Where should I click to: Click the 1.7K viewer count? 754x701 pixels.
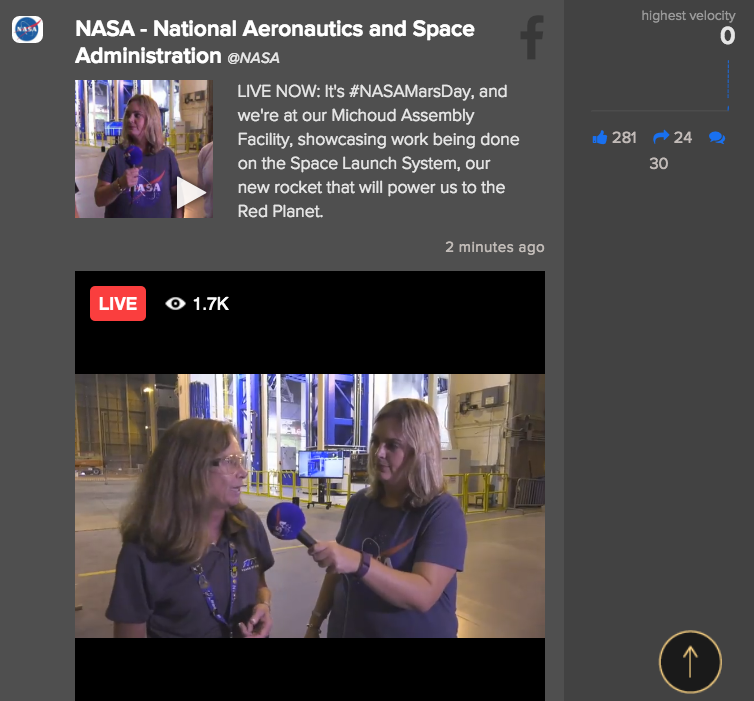pyautogui.click(x=211, y=303)
